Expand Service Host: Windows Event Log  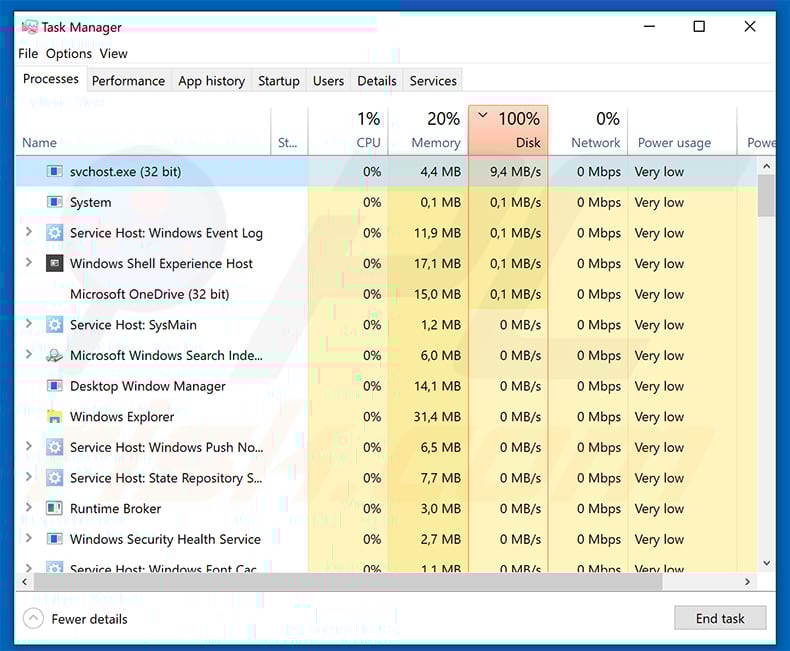click(x=29, y=232)
